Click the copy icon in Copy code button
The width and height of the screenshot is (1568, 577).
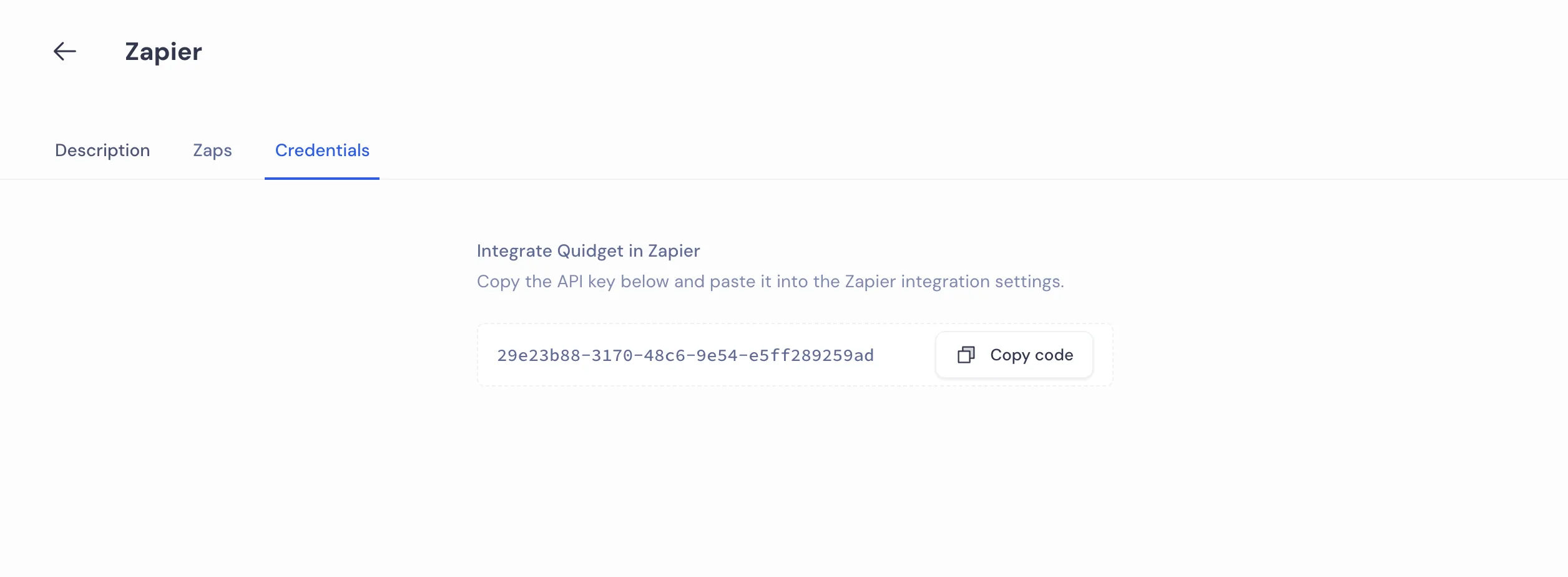coord(966,355)
